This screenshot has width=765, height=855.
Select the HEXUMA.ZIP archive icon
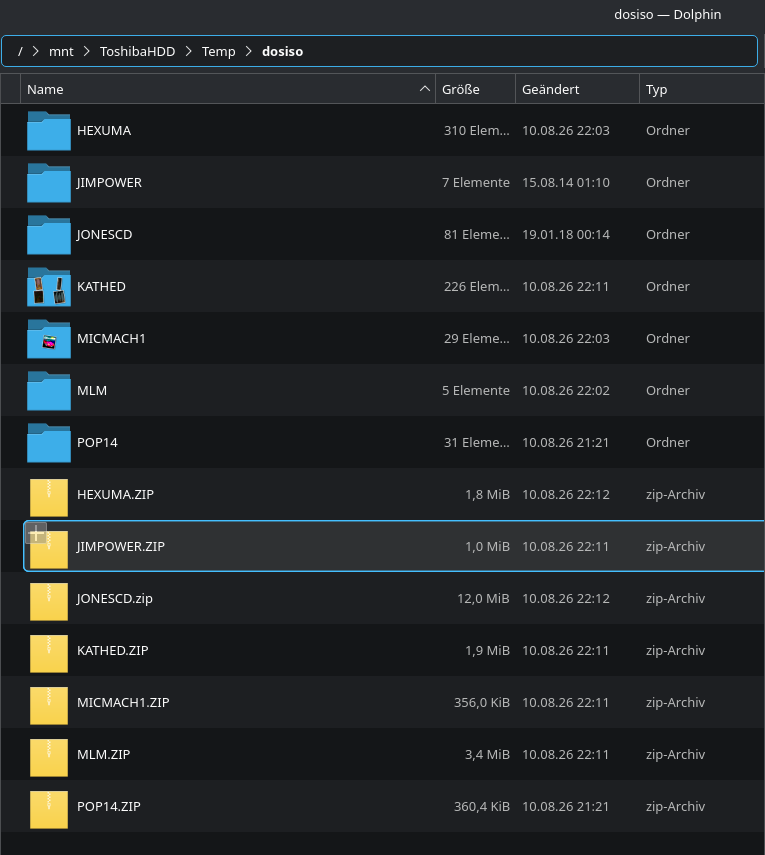click(x=49, y=497)
